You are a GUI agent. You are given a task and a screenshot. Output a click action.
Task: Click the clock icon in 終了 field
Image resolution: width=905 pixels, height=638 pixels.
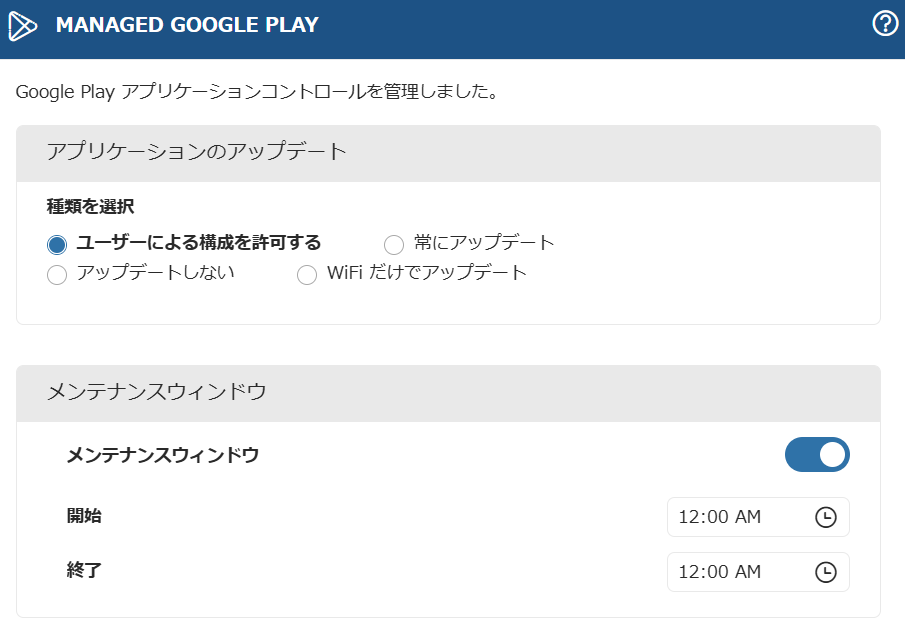coord(826,572)
